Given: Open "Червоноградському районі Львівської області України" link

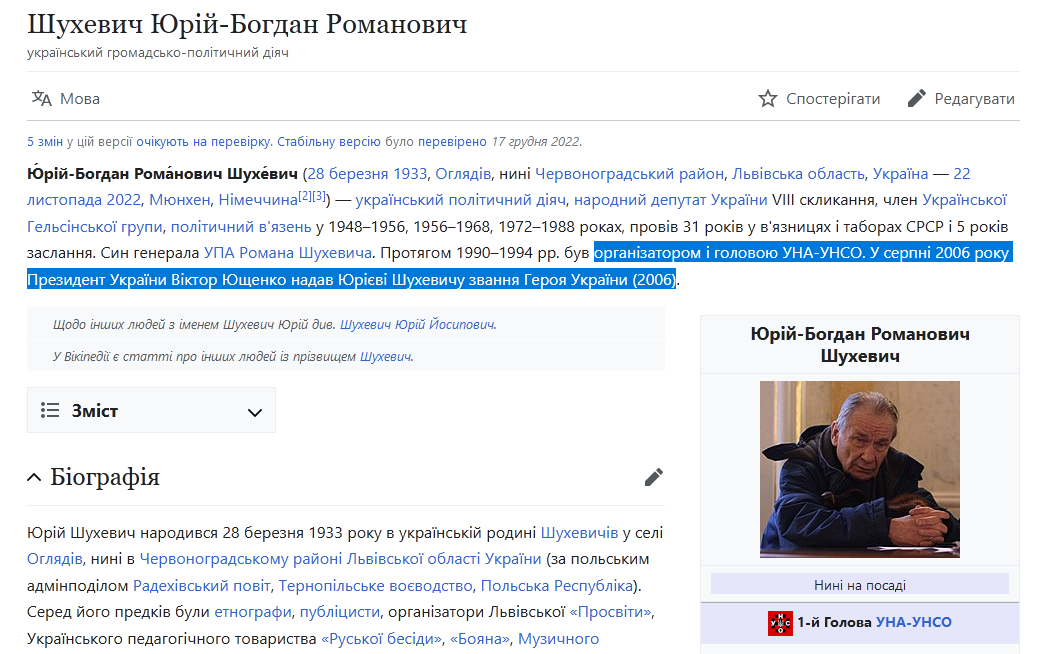Looking at the screenshot, I should pos(340,559).
